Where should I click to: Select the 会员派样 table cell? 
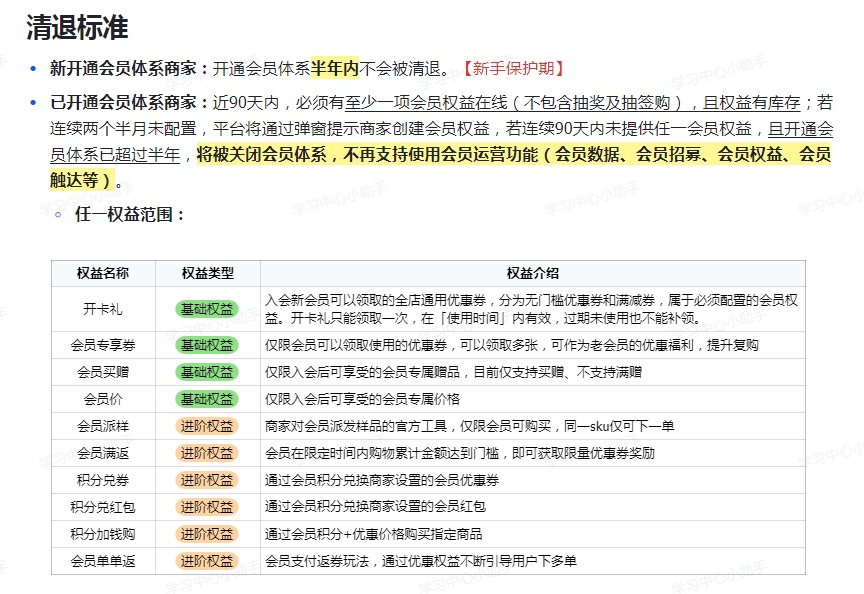[x=103, y=426]
